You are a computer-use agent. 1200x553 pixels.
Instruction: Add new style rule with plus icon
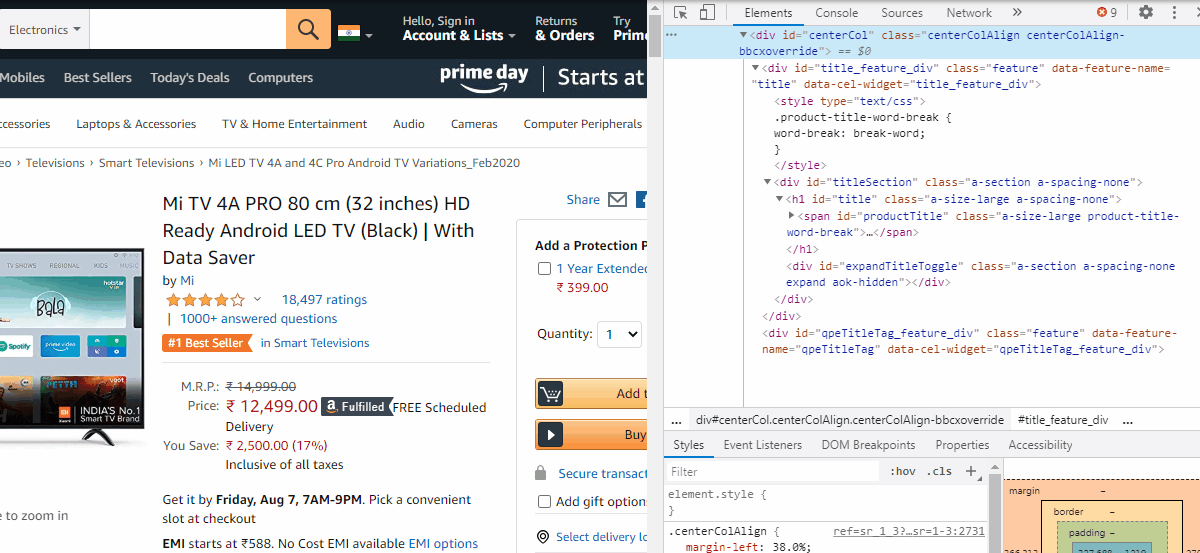click(970, 471)
